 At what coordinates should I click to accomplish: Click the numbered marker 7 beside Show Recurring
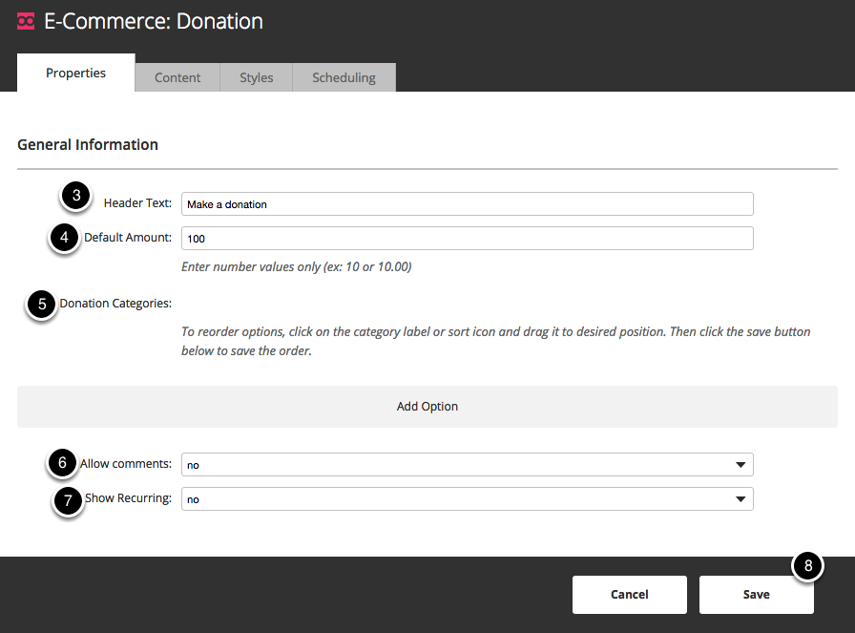pyautogui.click(x=68, y=501)
